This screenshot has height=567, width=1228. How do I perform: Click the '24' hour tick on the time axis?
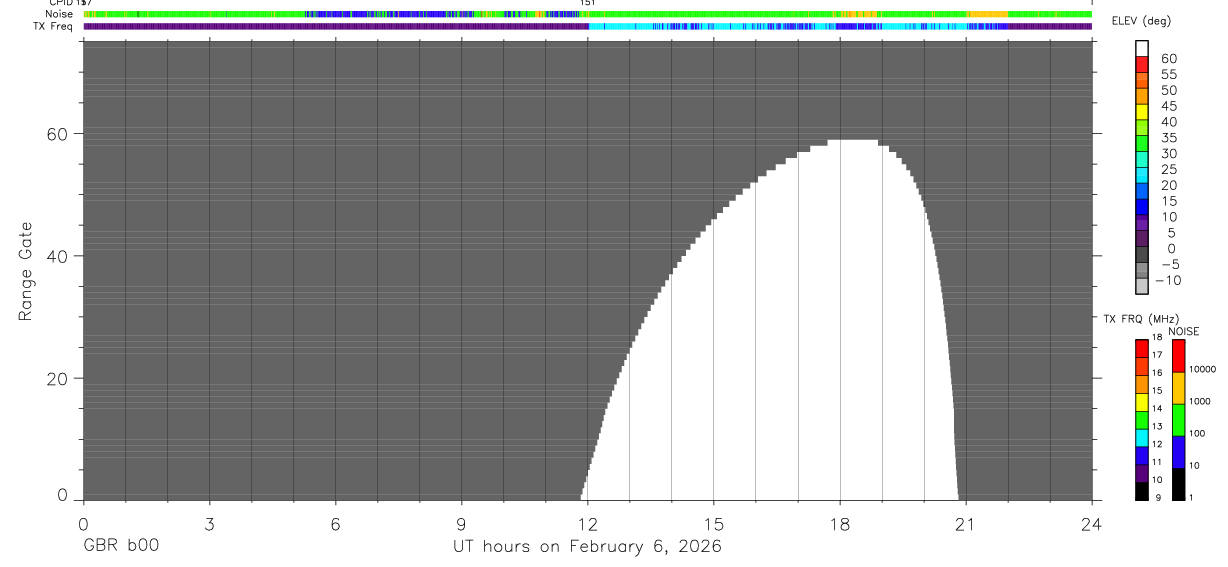[x=1092, y=524]
